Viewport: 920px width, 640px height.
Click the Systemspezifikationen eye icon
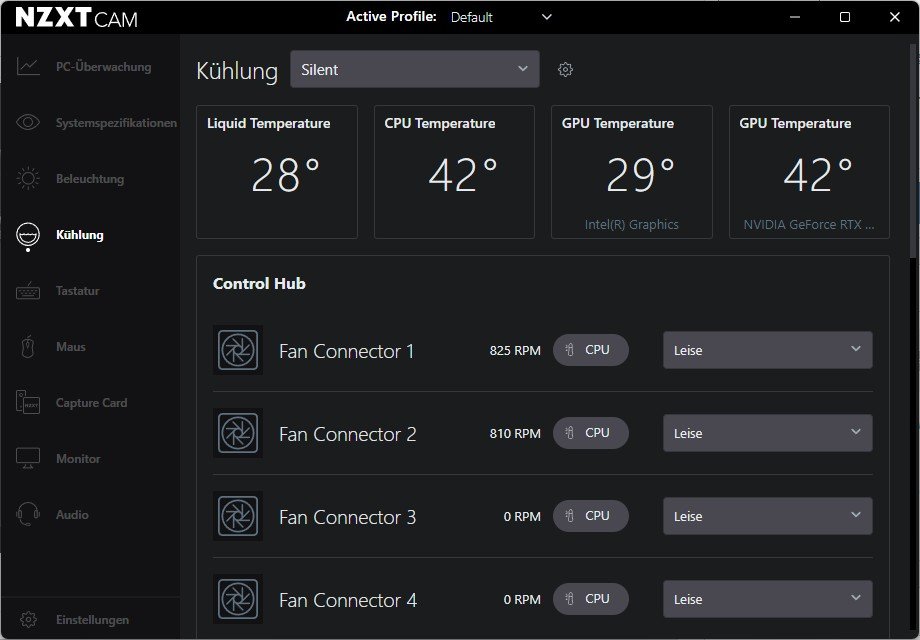coord(28,122)
